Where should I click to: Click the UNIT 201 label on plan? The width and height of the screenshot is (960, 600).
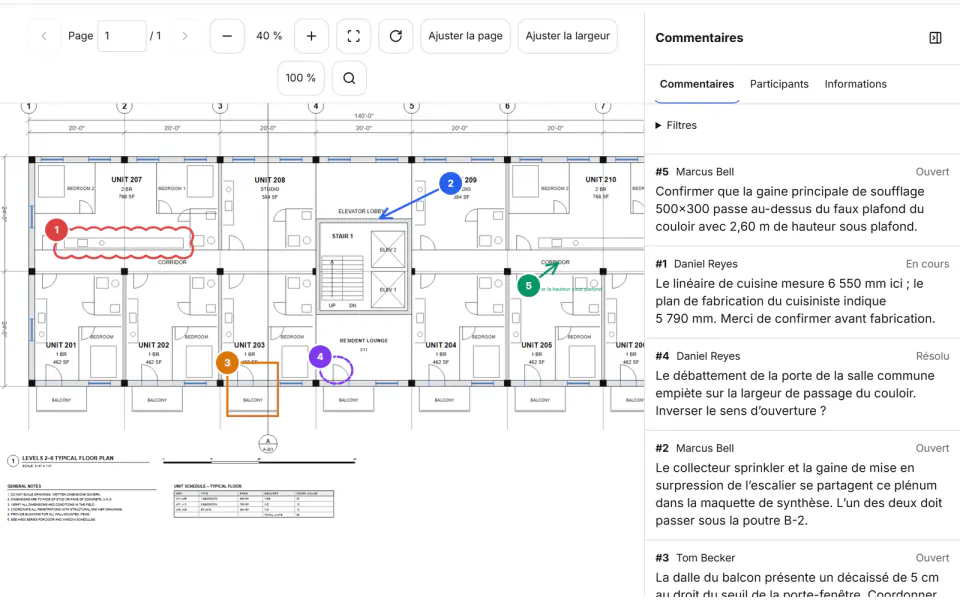[x=61, y=345]
